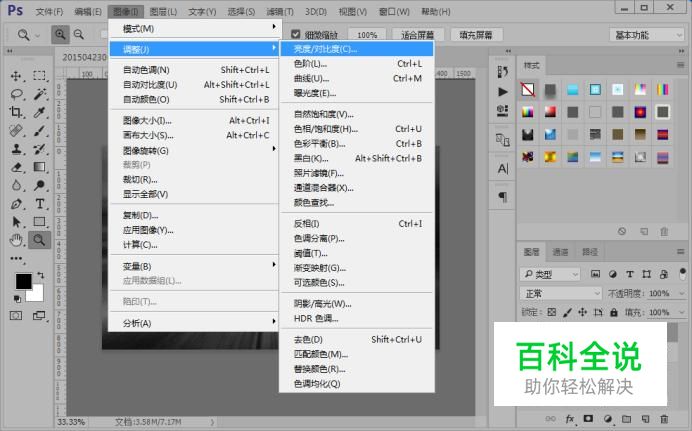
Task: Click 填充屏幕 button
Action: [475, 35]
